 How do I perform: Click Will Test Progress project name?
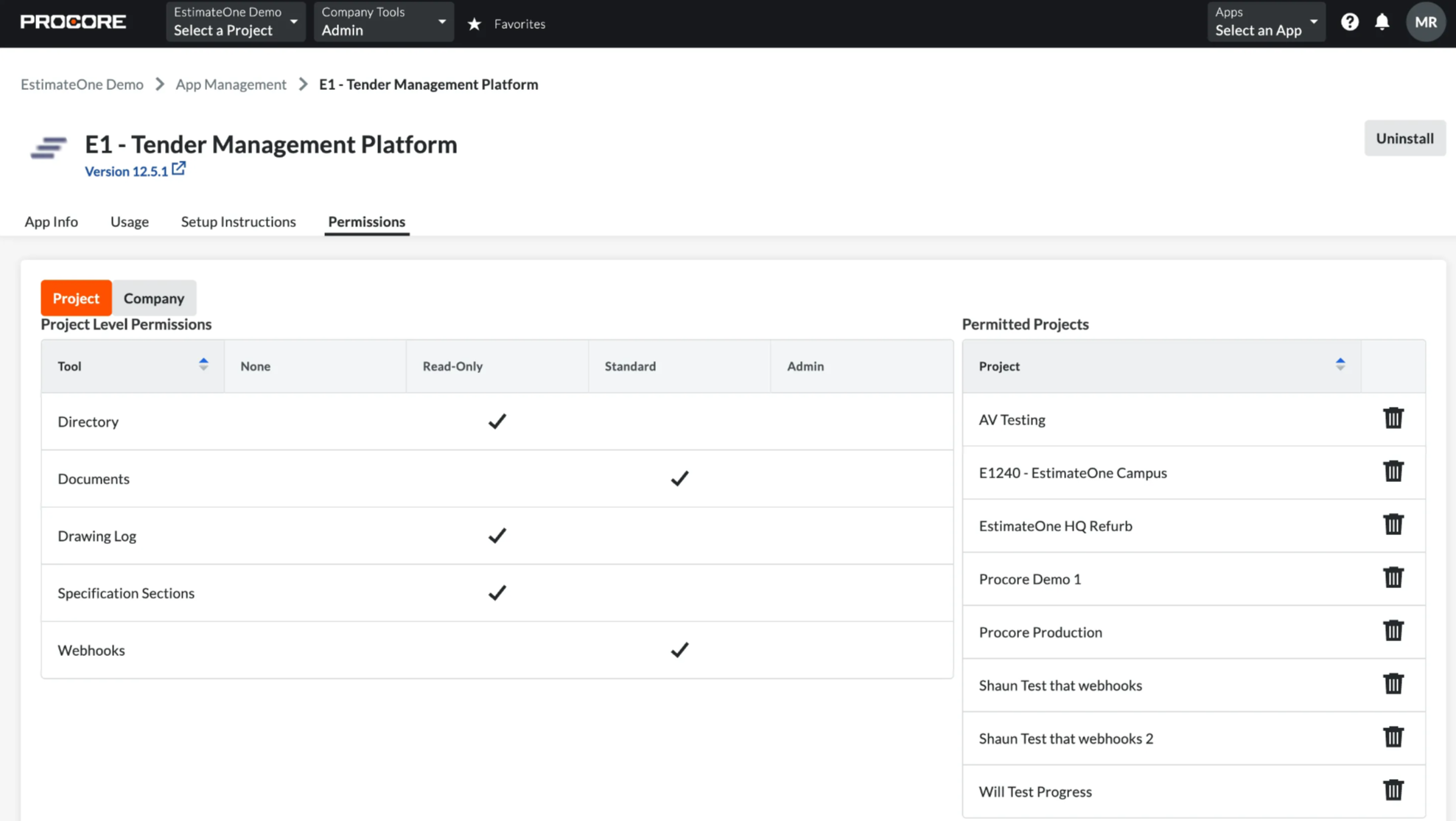coord(1035,792)
